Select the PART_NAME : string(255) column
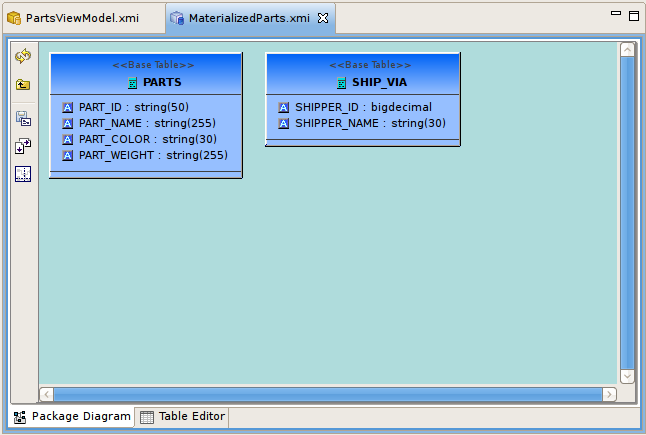Viewport: 646px width, 435px height. [x=147, y=123]
